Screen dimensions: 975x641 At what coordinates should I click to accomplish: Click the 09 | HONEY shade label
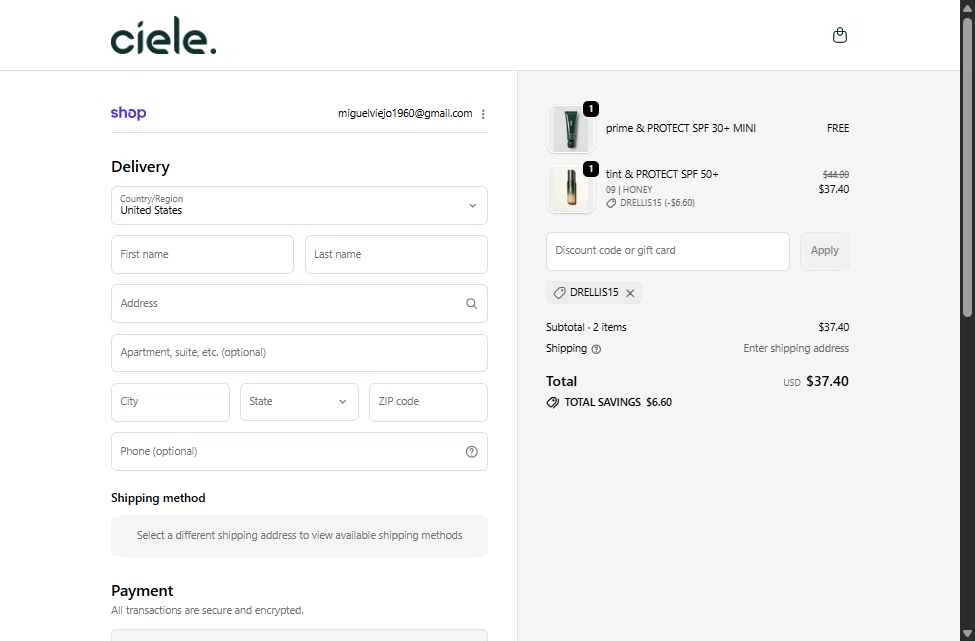click(x=629, y=190)
